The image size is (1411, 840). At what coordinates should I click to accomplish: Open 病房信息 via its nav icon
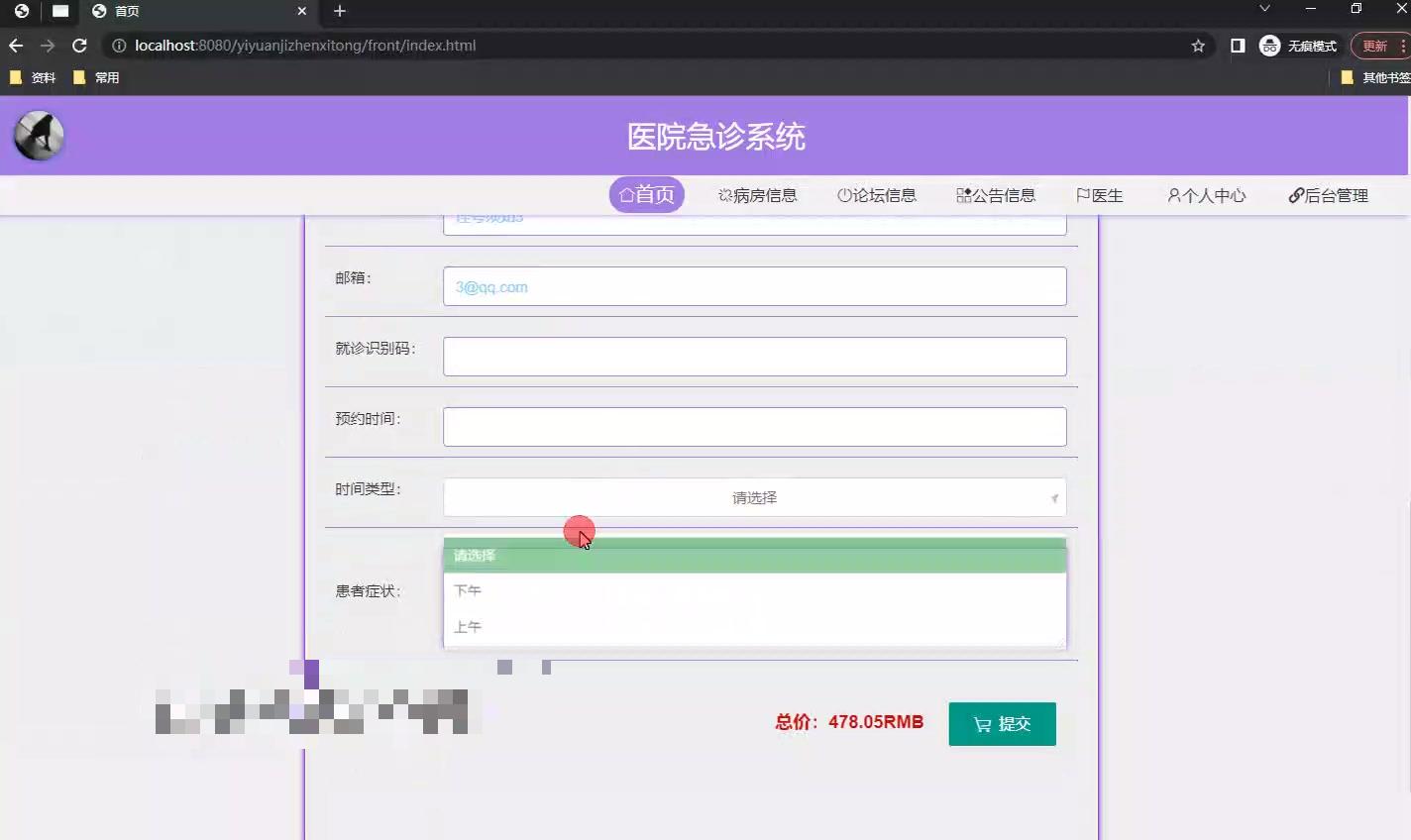click(724, 195)
